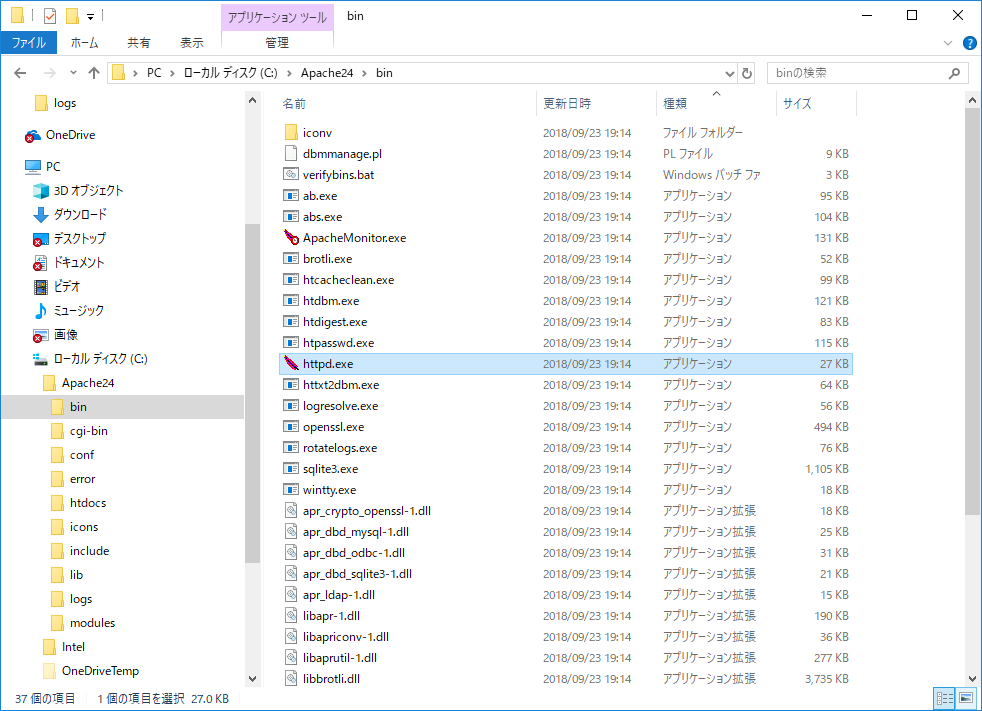Expand the ribbon using the chevron
The width and height of the screenshot is (982, 711).
pos(948,43)
